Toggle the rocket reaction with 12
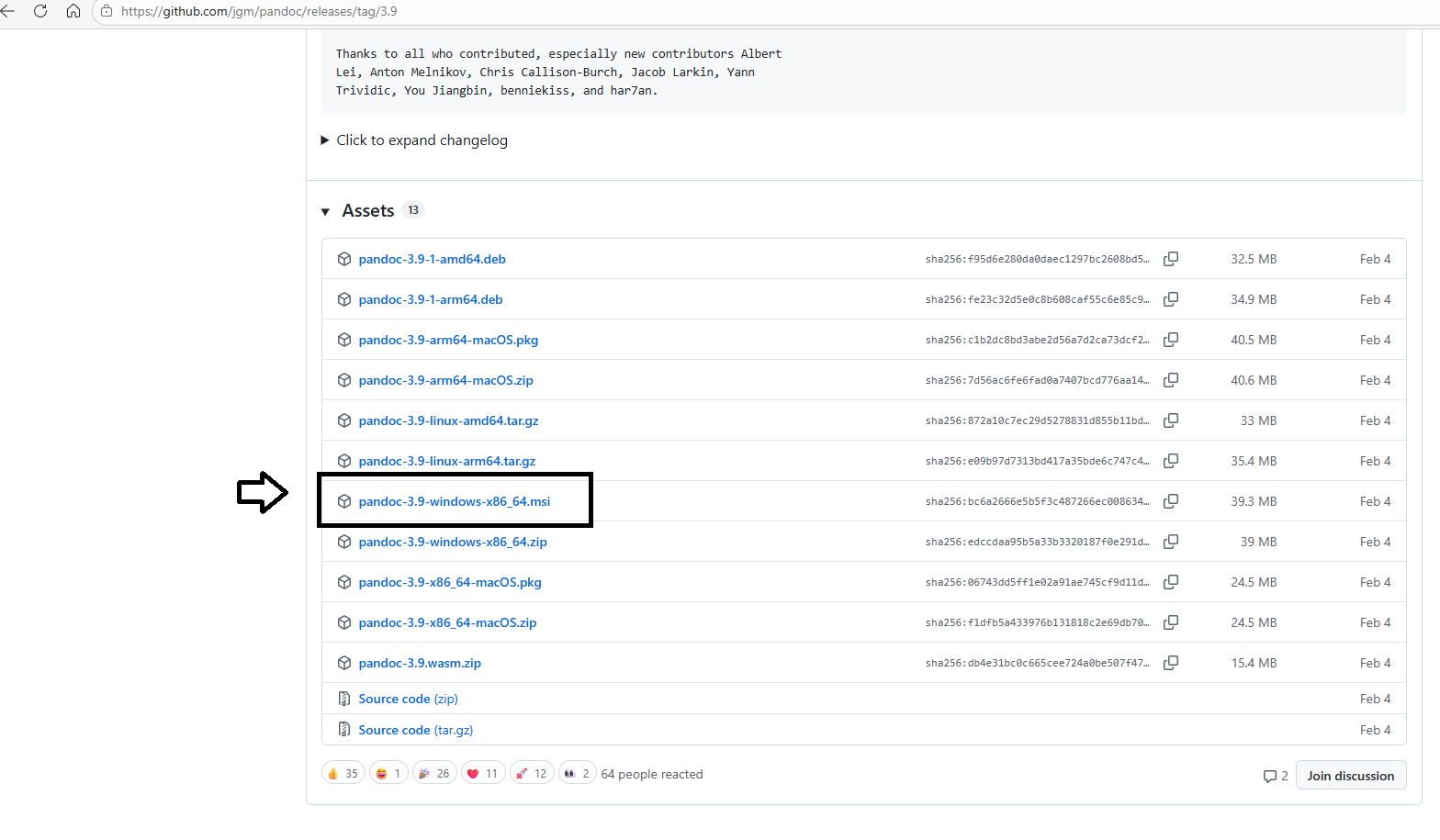 [531, 774]
